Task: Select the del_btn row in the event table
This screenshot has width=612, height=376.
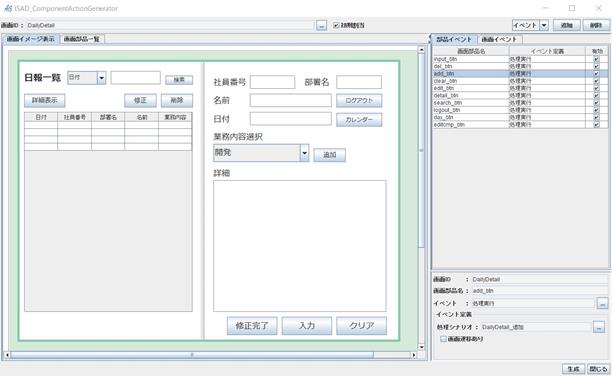Action: tap(520, 66)
